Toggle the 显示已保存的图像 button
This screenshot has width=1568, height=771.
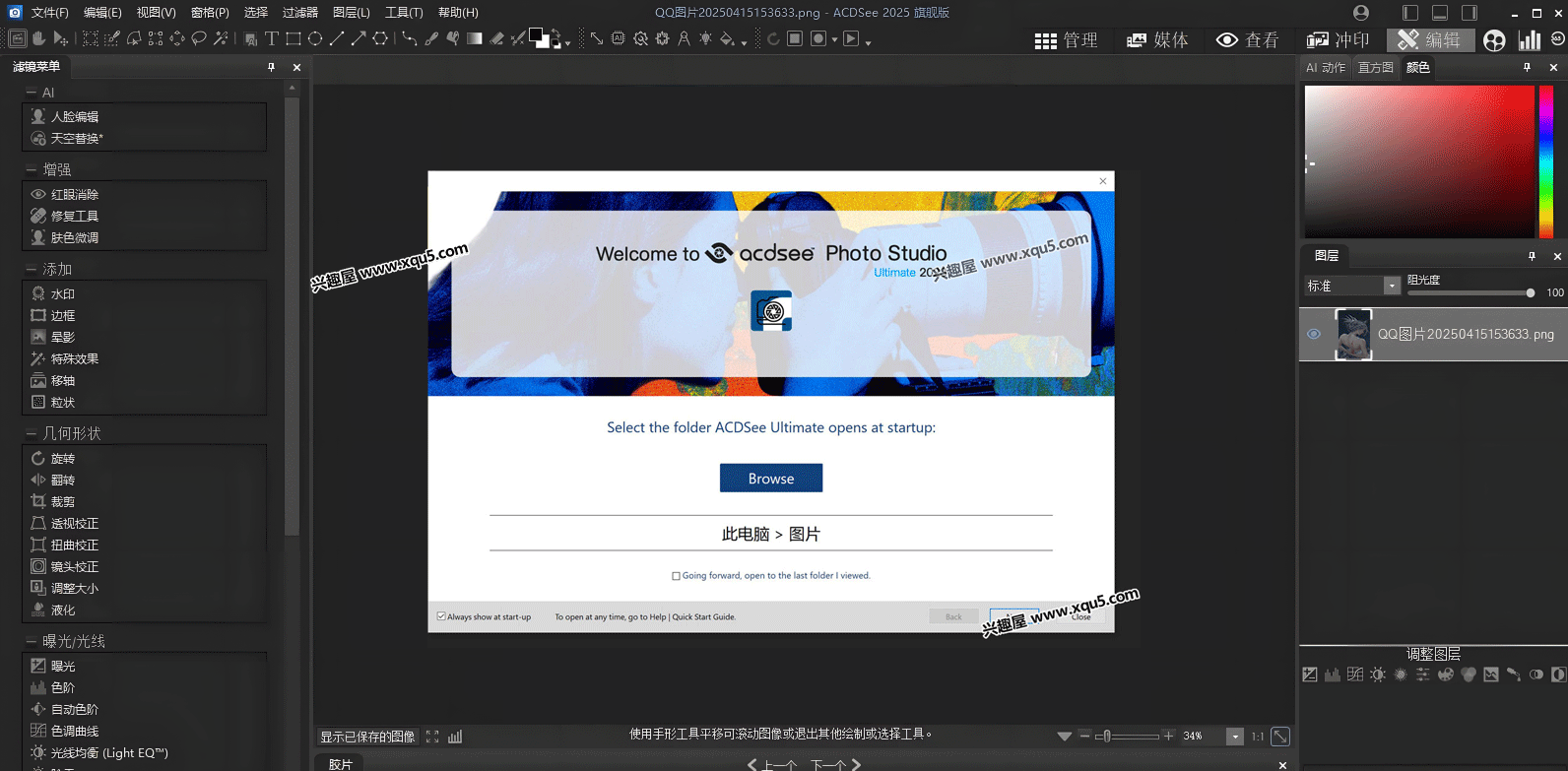[x=367, y=737]
